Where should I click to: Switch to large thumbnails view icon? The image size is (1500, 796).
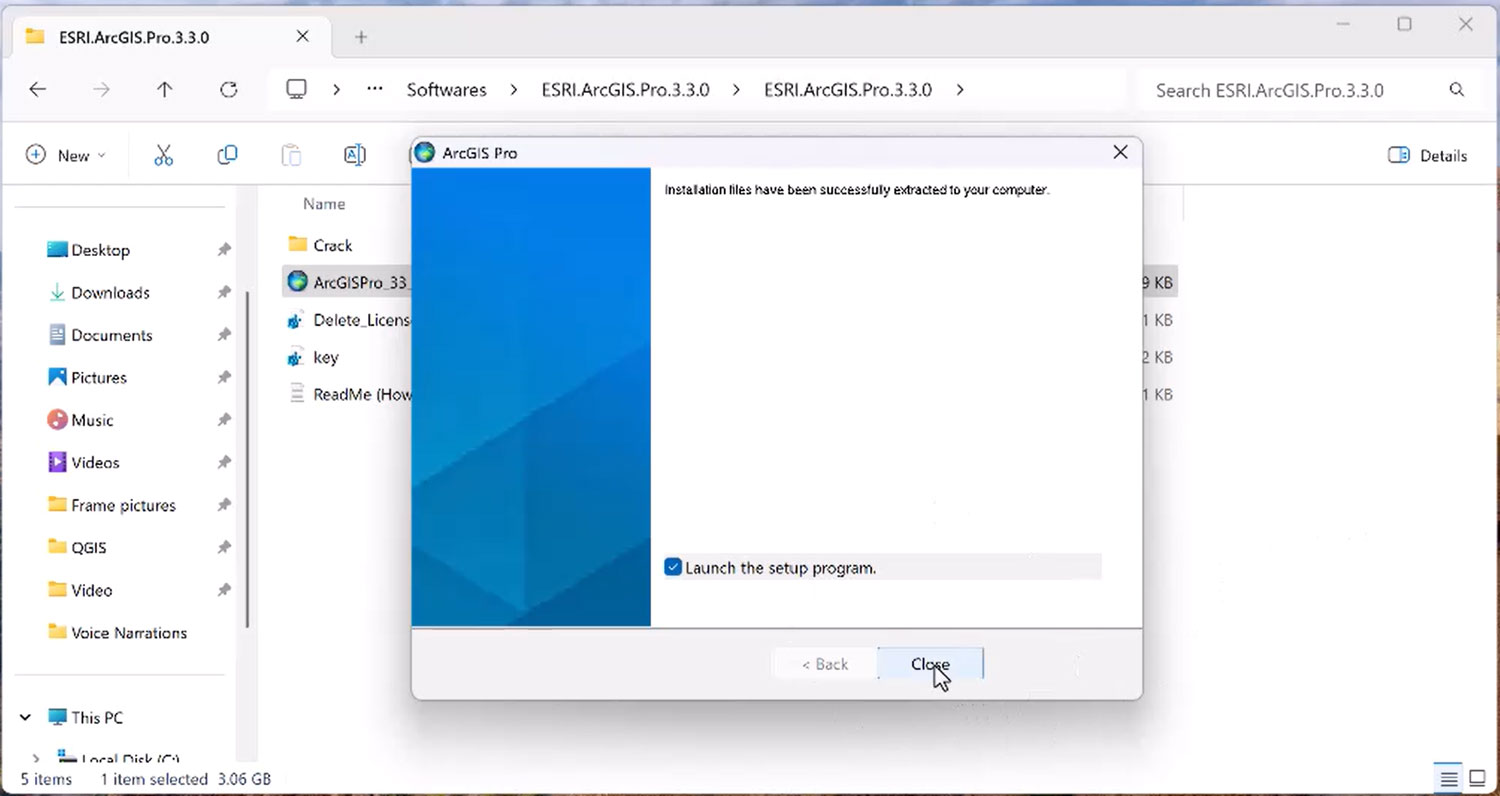point(1477,778)
